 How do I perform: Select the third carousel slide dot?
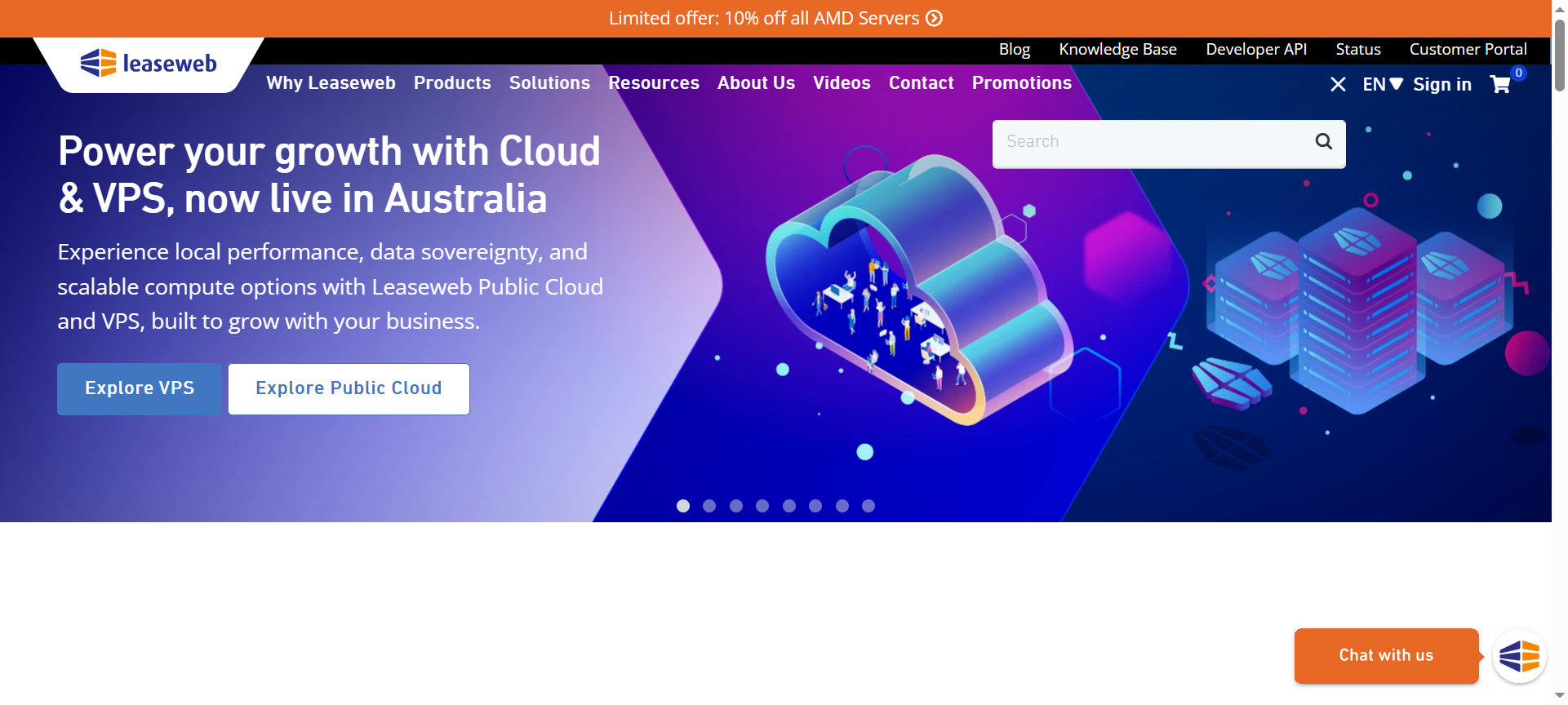736,506
